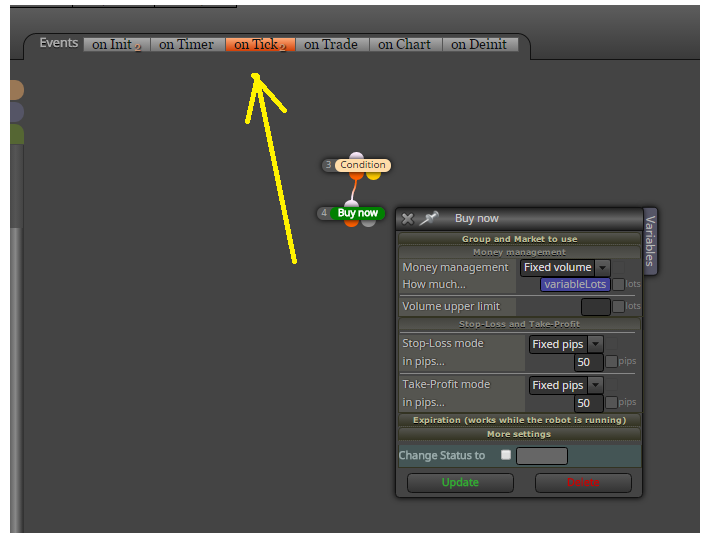
Task: Click the Buy now block's top input connector
Action: click(x=351, y=204)
